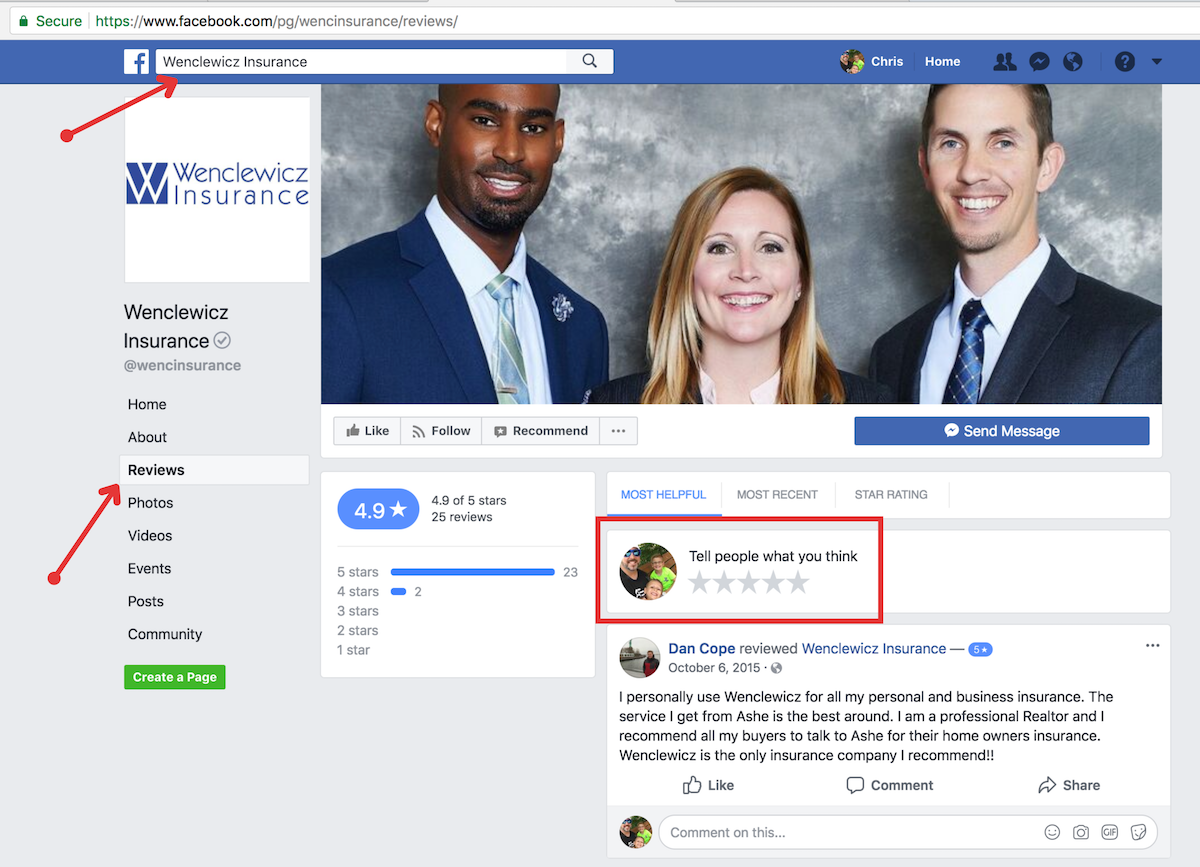Like Dan Cope's review
This screenshot has height=867, width=1200.
708,785
